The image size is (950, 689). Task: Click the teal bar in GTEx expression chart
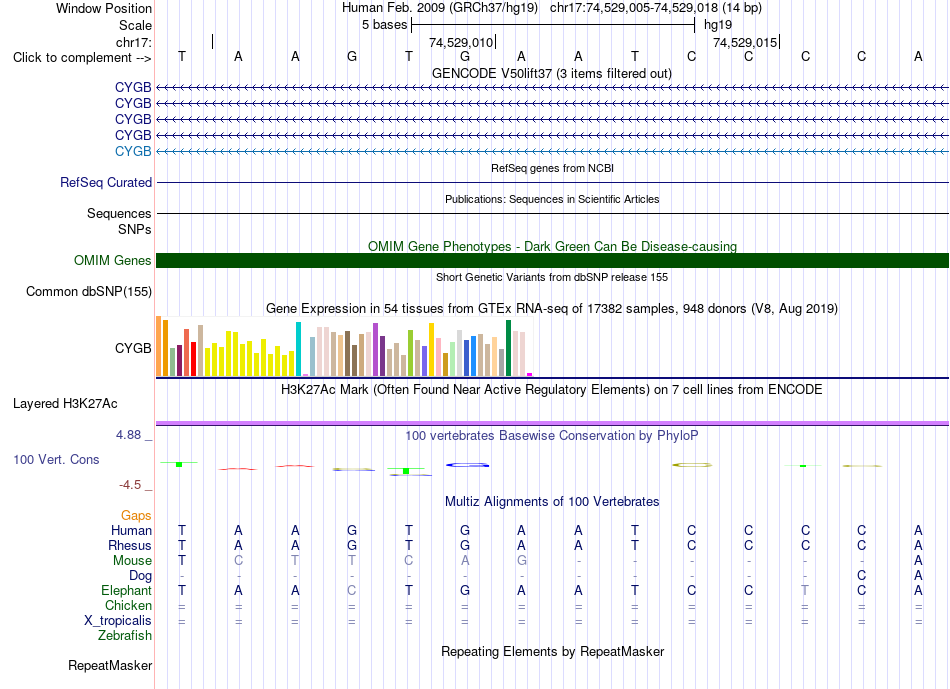pyautogui.click(x=298, y=349)
